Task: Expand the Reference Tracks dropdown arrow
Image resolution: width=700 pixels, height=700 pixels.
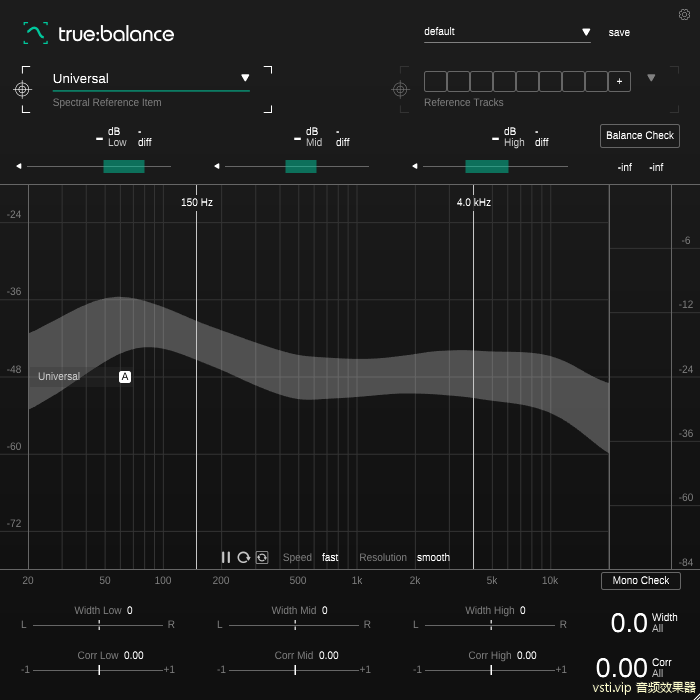Action: coord(651,78)
